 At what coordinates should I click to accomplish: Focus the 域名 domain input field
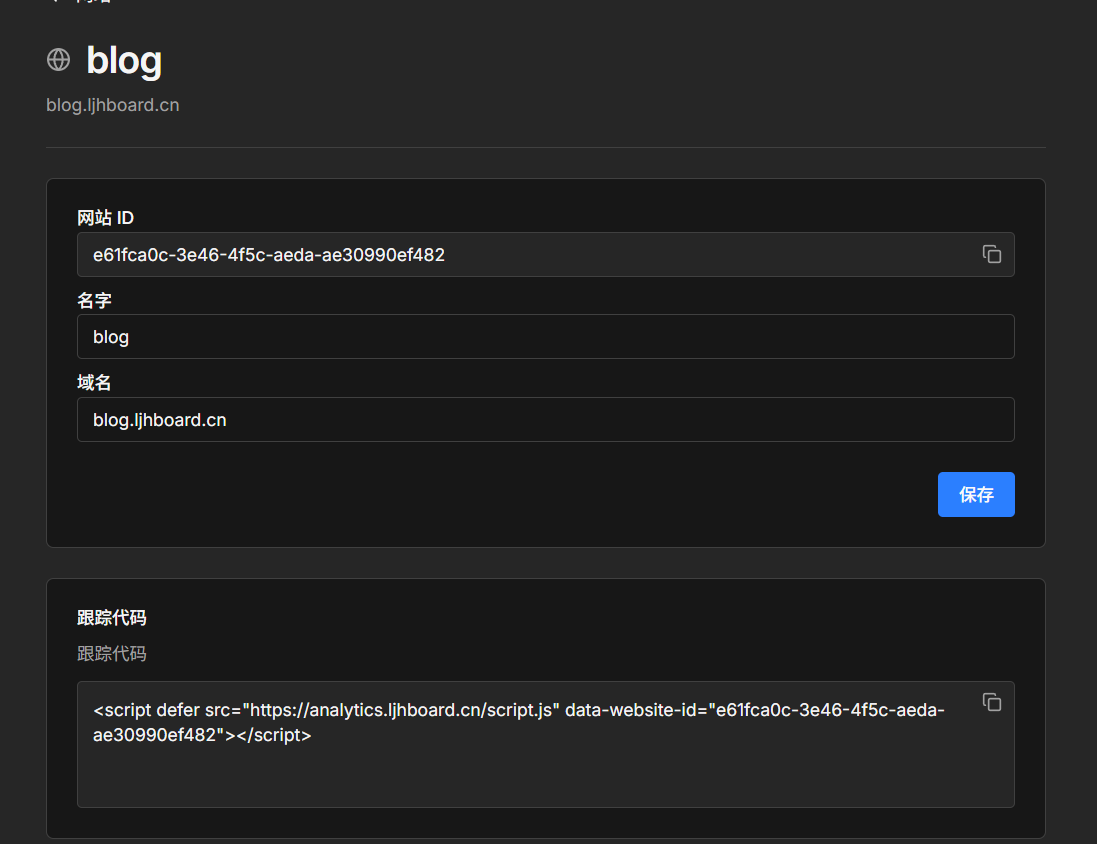tap(546, 420)
